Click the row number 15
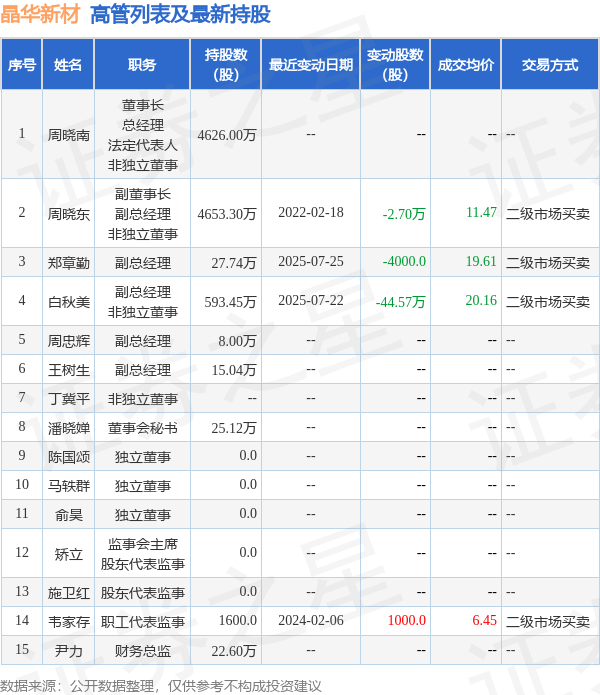Viewport: 600px width, 695px height. click(x=22, y=649)
